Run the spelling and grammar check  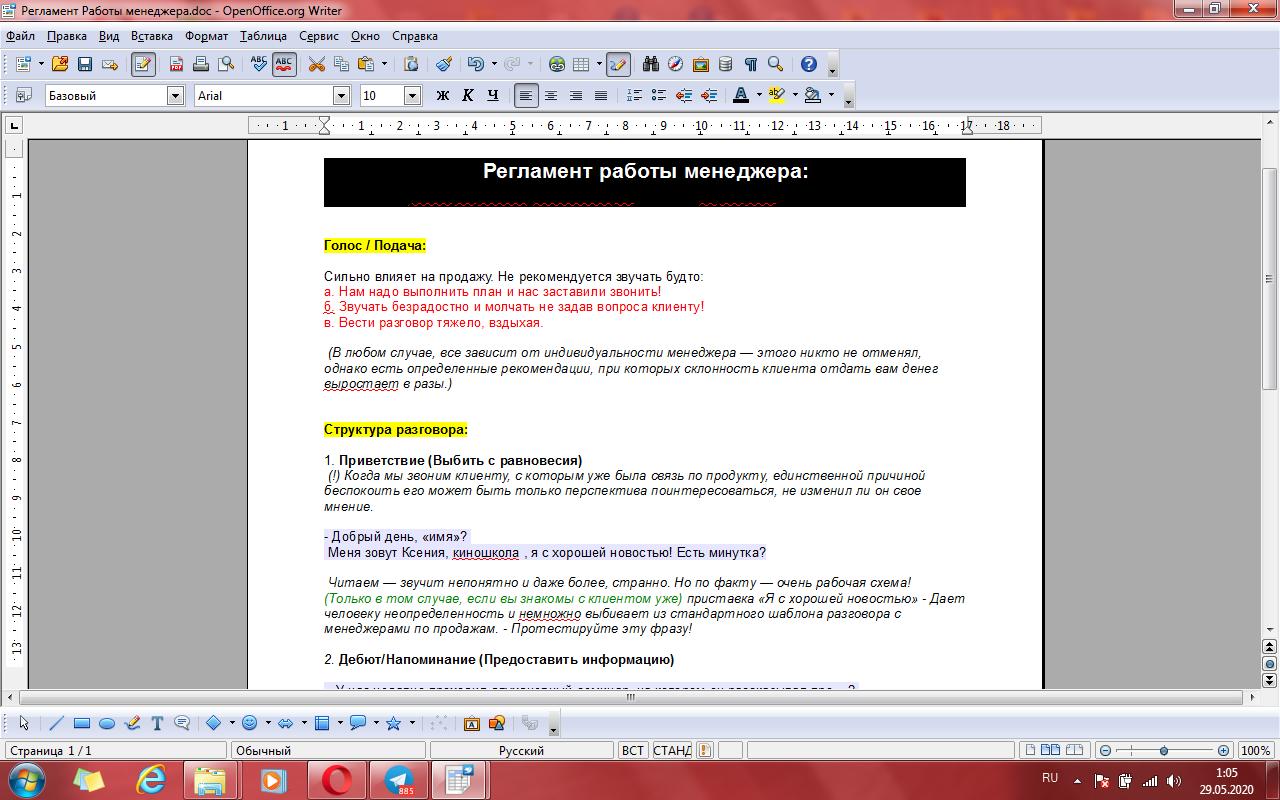(259, 64)
